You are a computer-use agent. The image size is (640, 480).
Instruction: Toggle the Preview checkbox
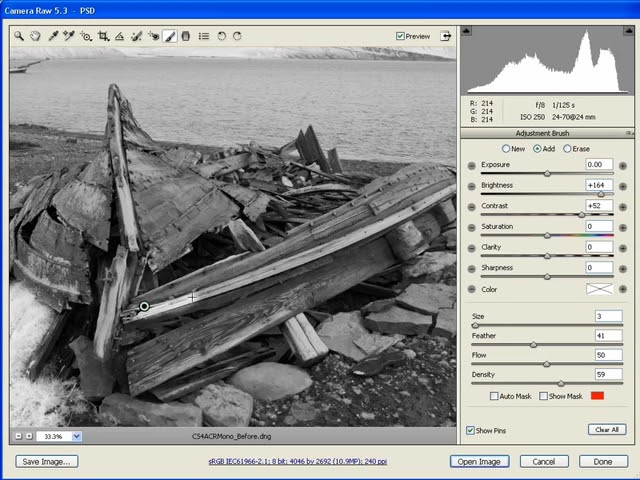tap(400, 36)
